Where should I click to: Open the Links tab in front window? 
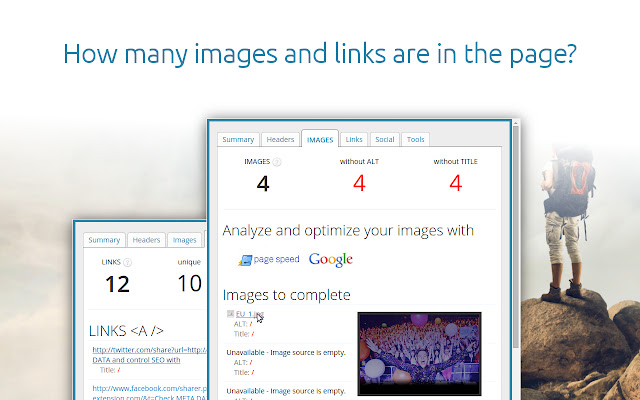[354, 140]
